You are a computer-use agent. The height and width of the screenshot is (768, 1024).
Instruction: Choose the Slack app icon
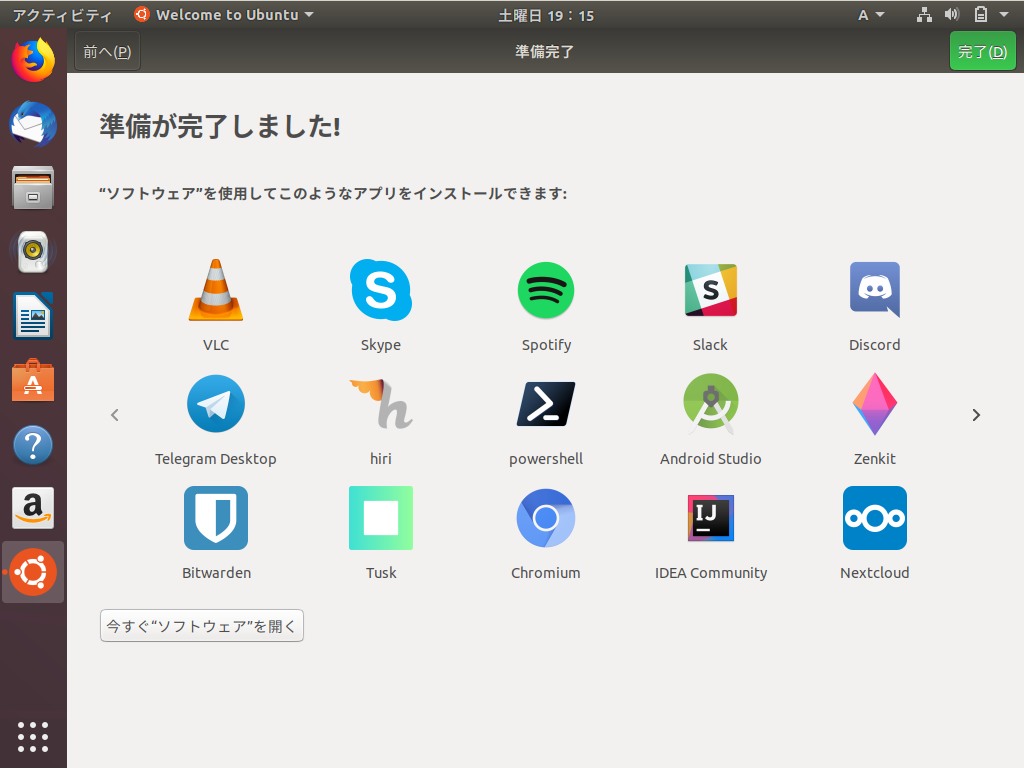click(711, 290)
